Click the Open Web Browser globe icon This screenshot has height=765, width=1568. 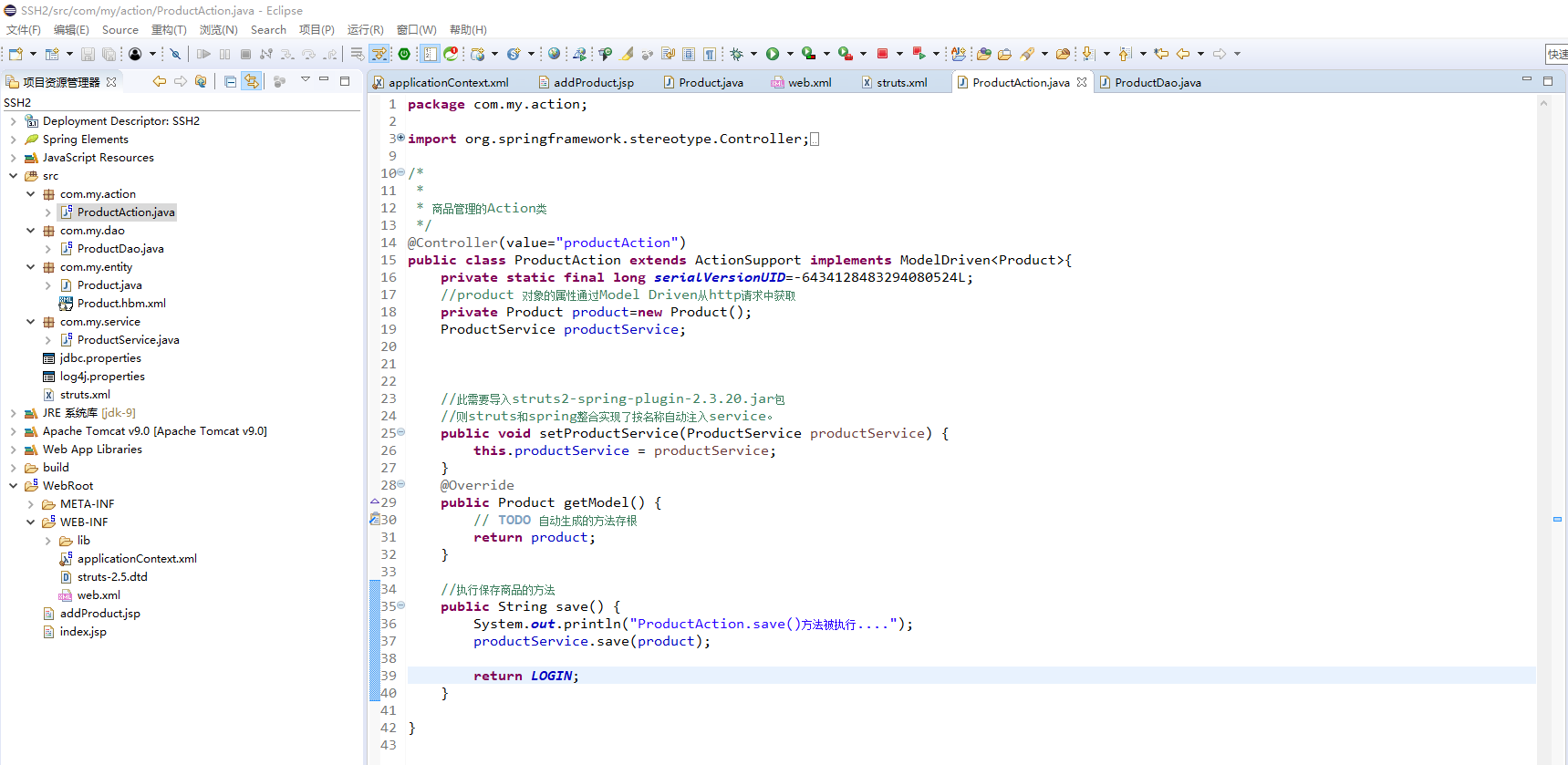coord(554,54)
